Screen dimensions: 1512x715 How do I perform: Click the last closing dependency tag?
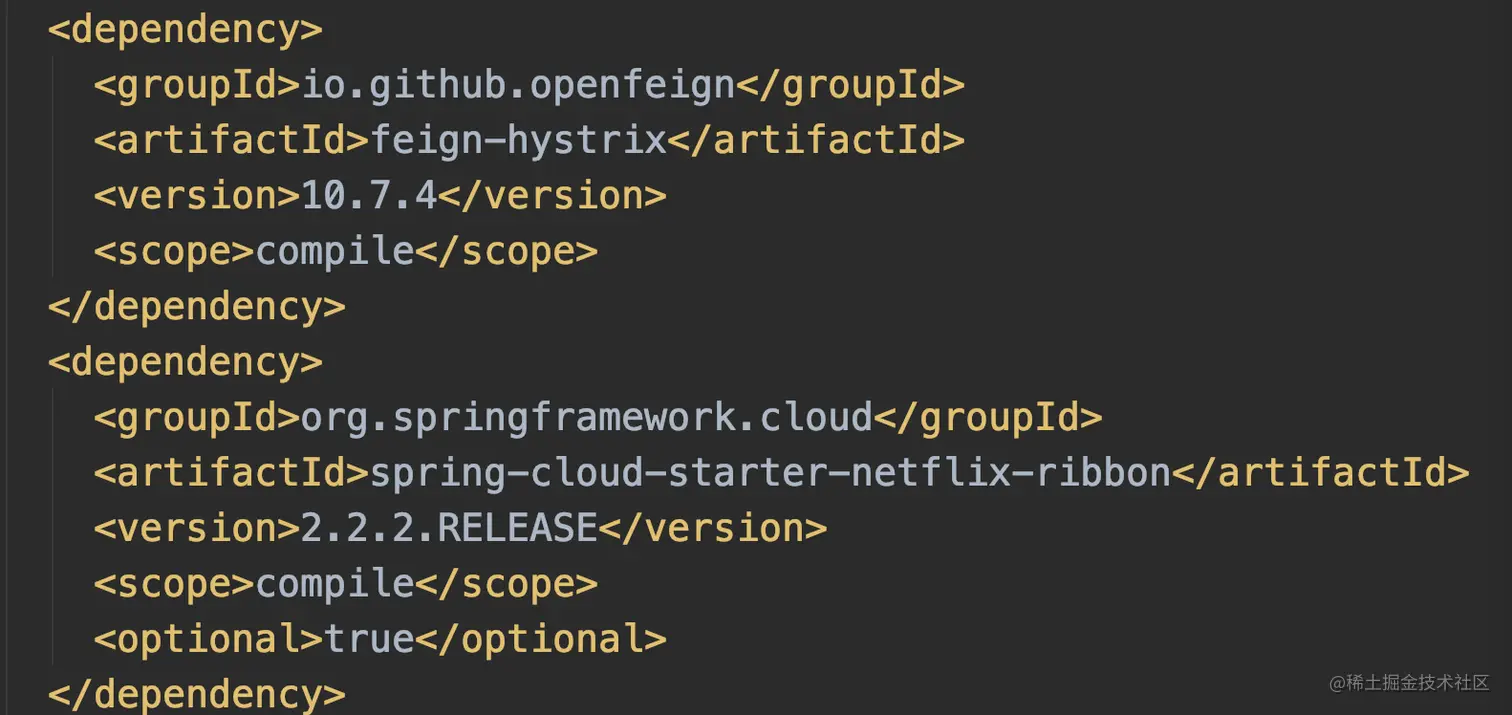[x=197, y=694]
